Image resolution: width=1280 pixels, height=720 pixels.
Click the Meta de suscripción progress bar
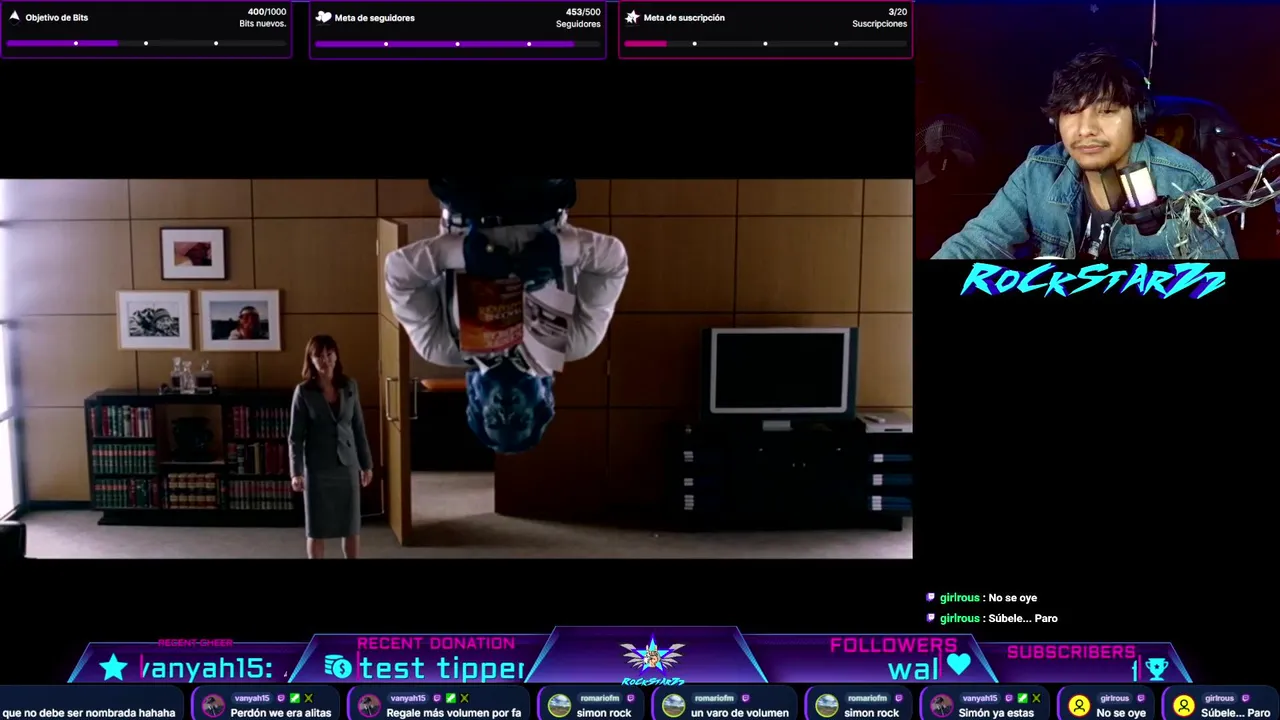pos(765,44)
